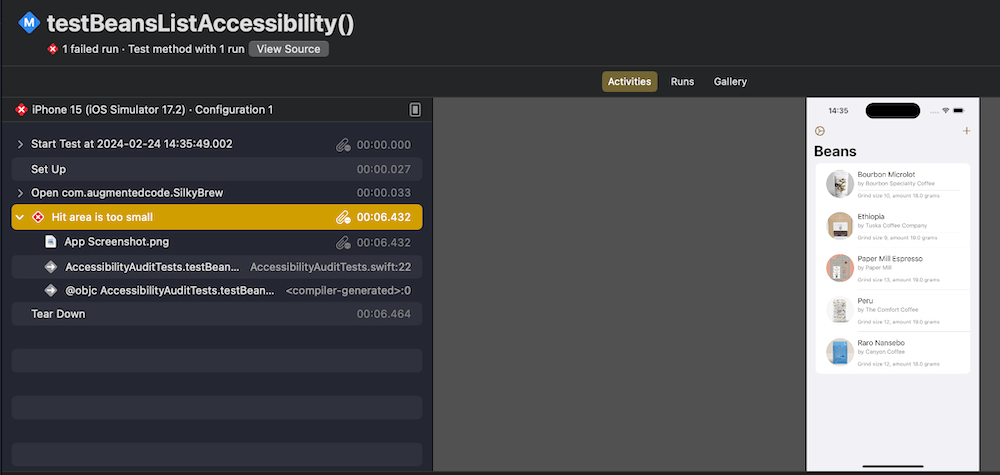The image size is (1000, 475).
Task: Click the blue M test method icon
Action: point(29,24)
